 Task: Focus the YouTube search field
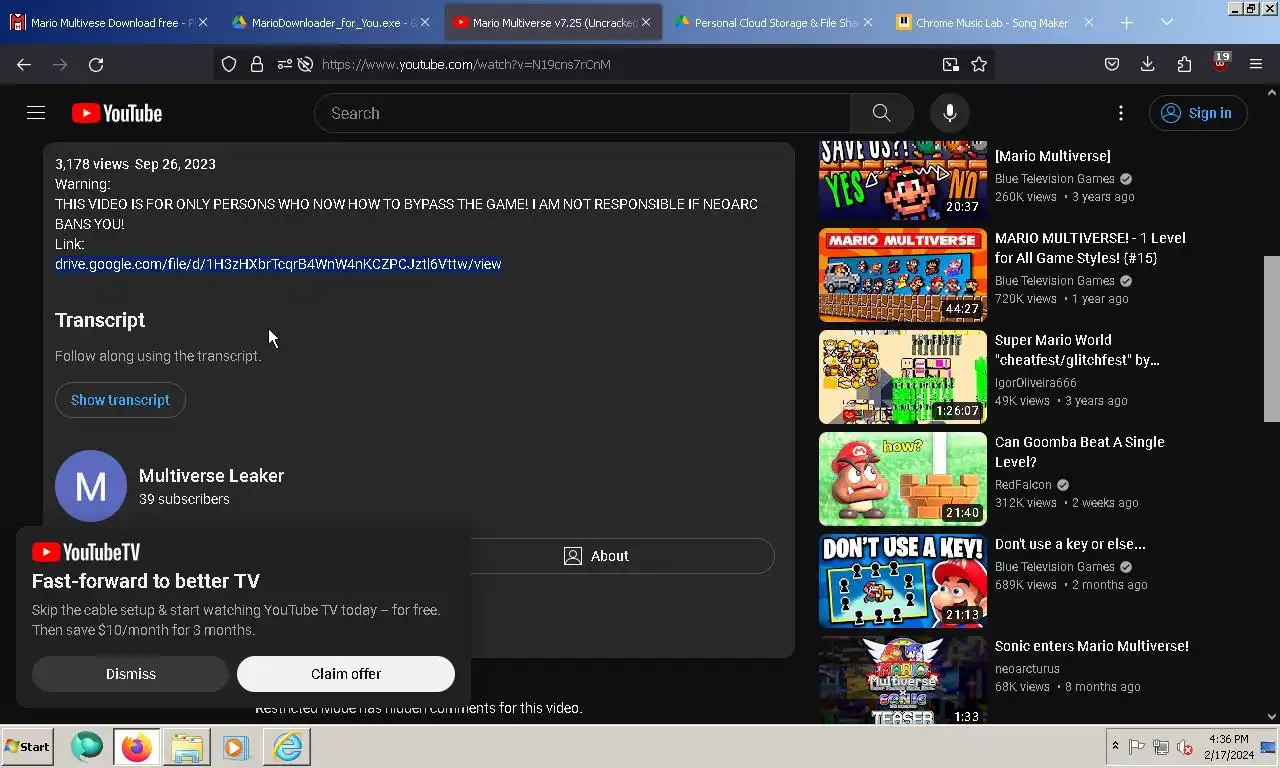point(582,113)
